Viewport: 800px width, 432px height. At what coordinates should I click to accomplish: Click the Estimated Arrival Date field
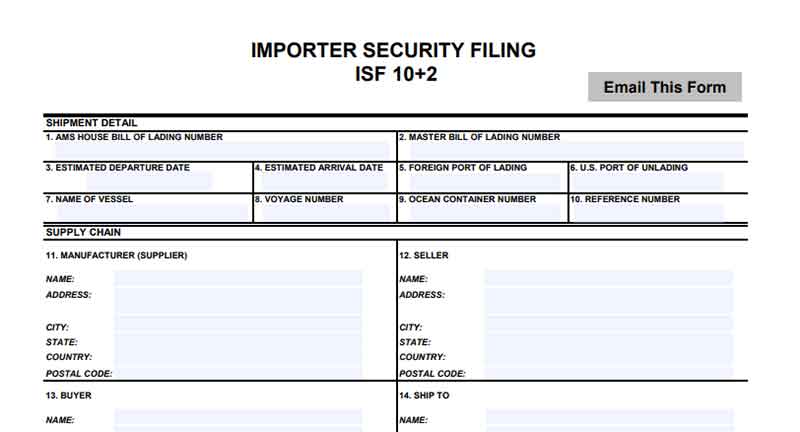(x=321, y=181)
